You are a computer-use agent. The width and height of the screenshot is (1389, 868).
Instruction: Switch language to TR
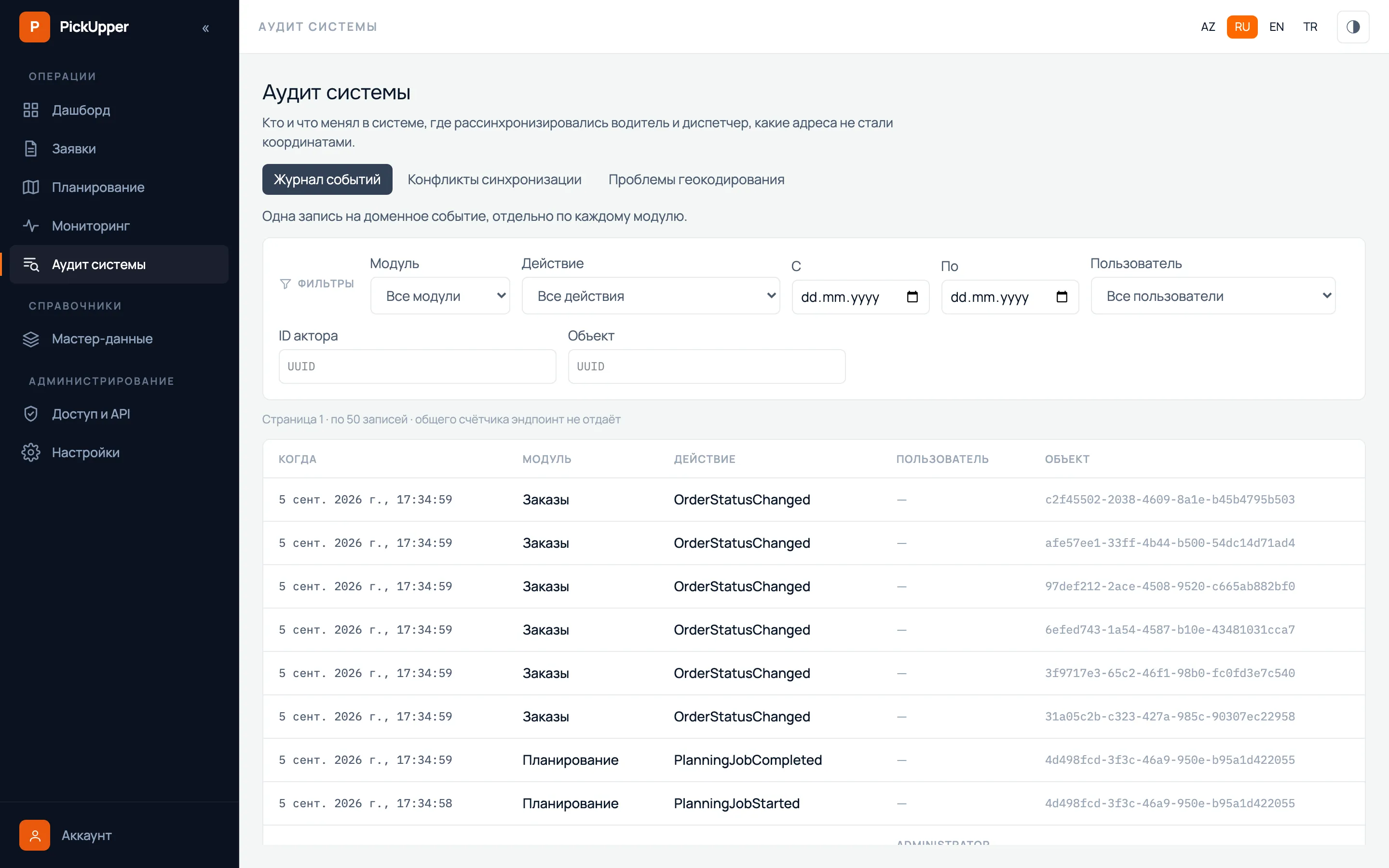point(1310,27)
